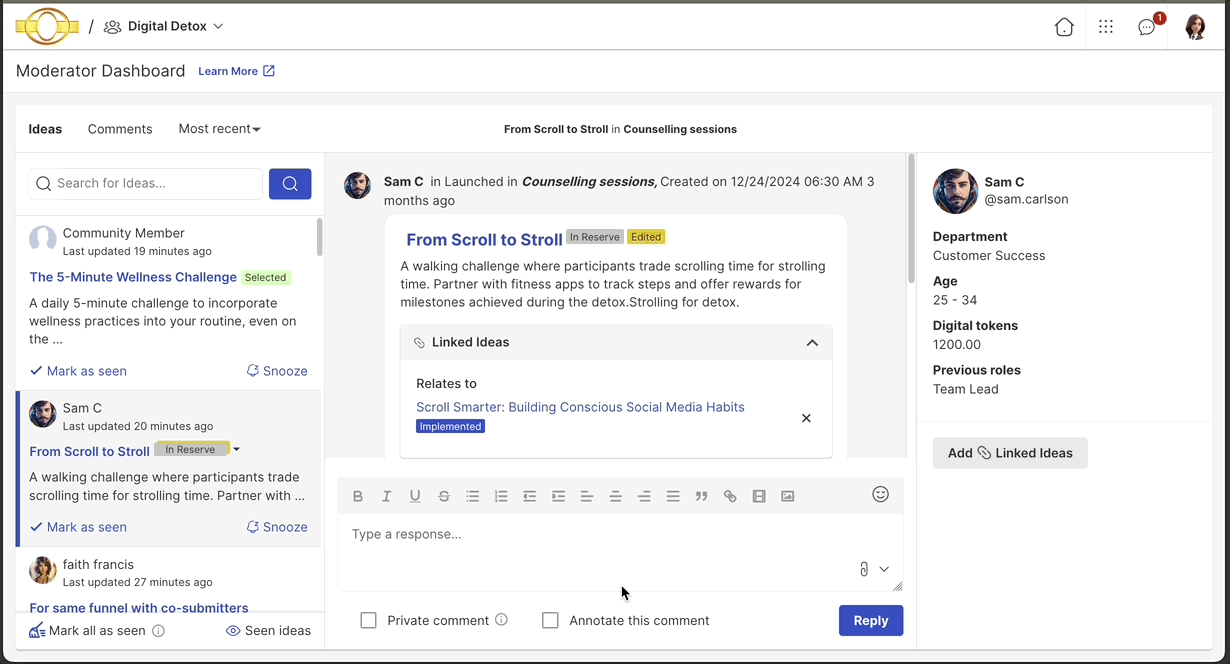Open Scroll Smarter linked idea
Image resolution: width=1230 pixels, height=664 pixels.
(x=580, y=407)
